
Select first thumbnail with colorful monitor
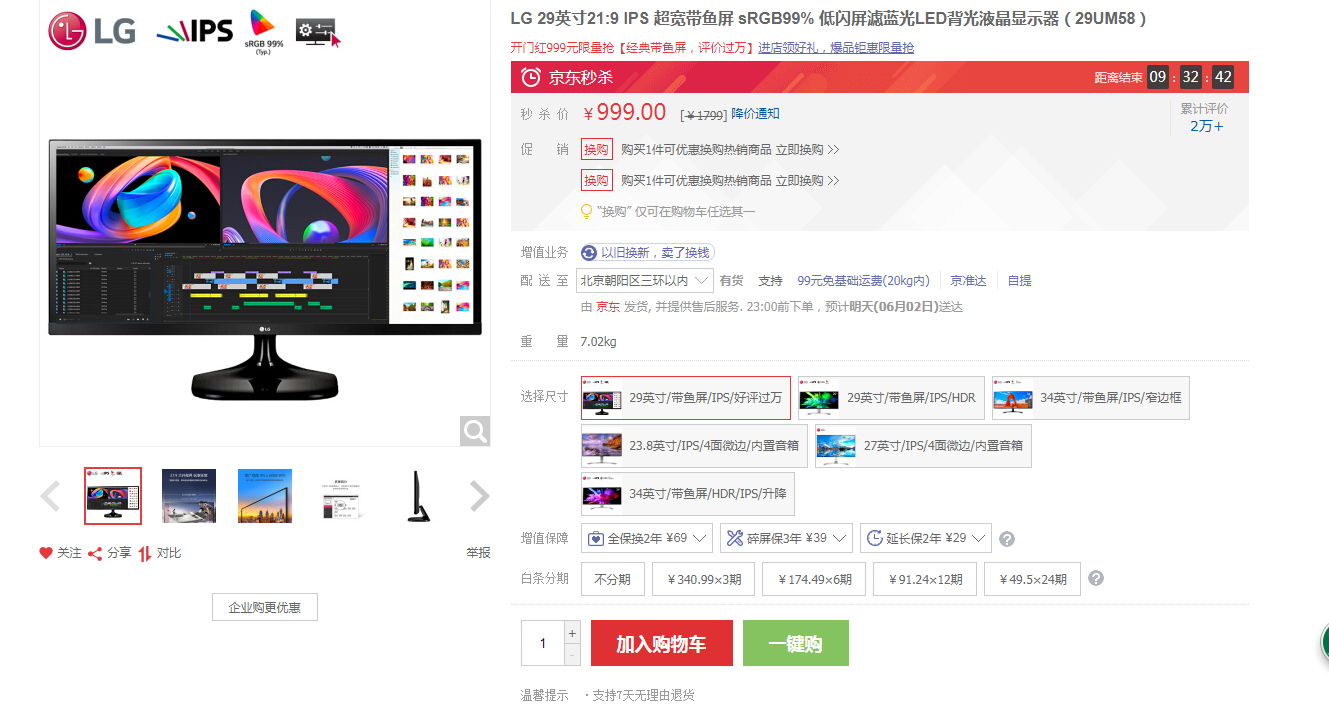click(x=113, y=496)
